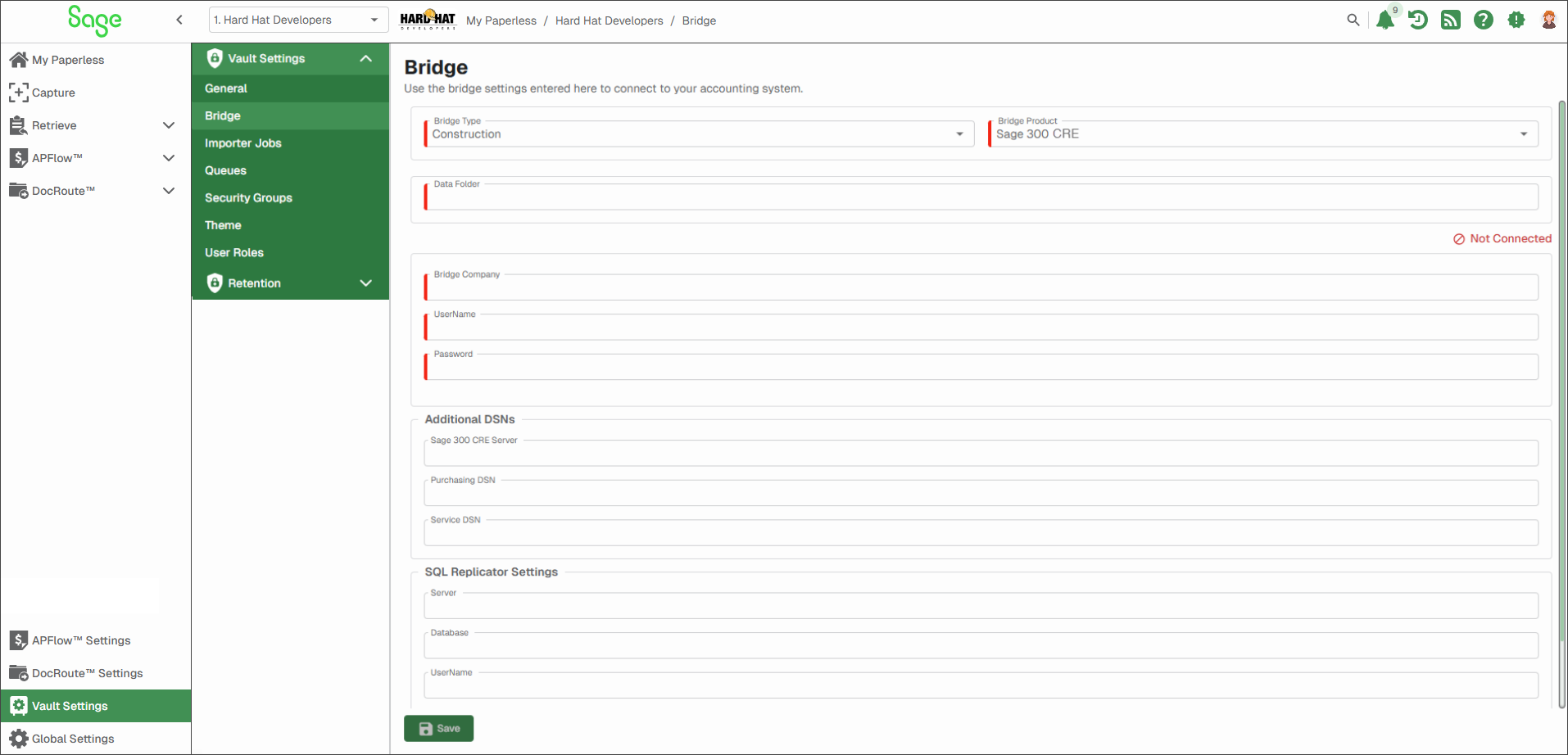Screen dimensions: 1568x755
Task: Open the Capture icon in the sidebar
Action: pos(18,93)
